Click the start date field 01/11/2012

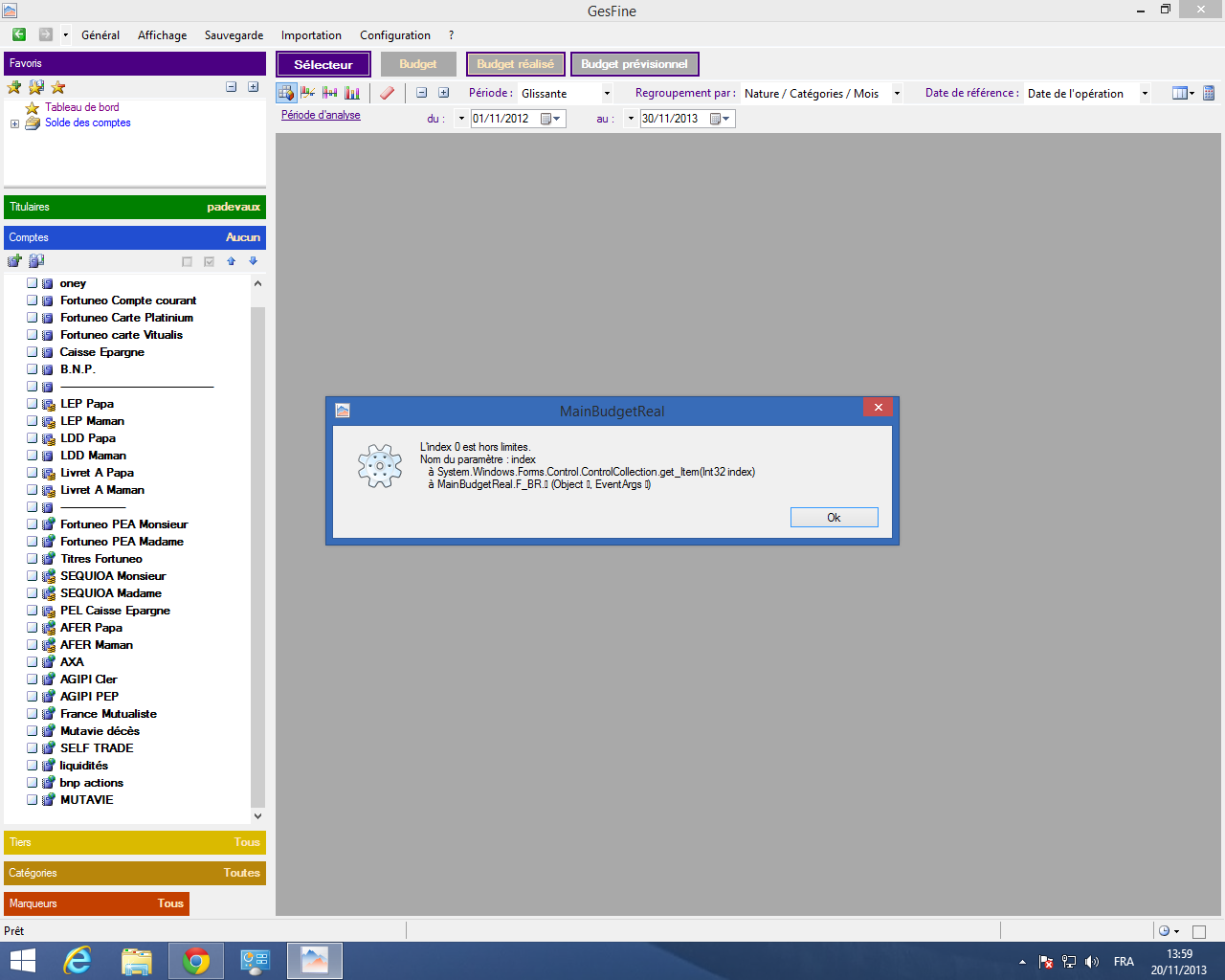[503, 119]
